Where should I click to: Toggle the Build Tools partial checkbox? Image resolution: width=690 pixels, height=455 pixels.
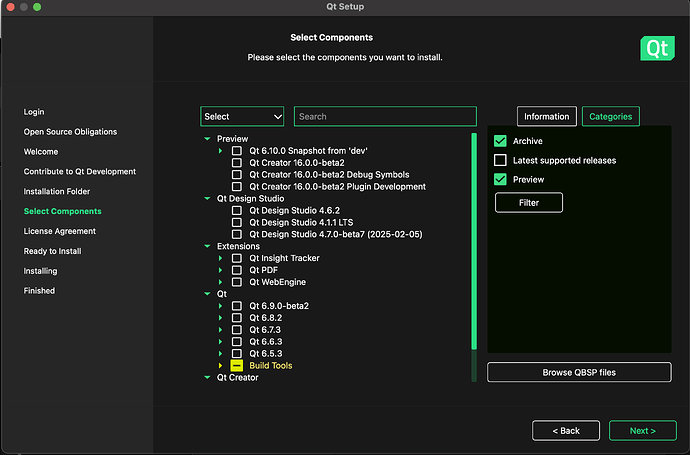click(x=237, y=365)
